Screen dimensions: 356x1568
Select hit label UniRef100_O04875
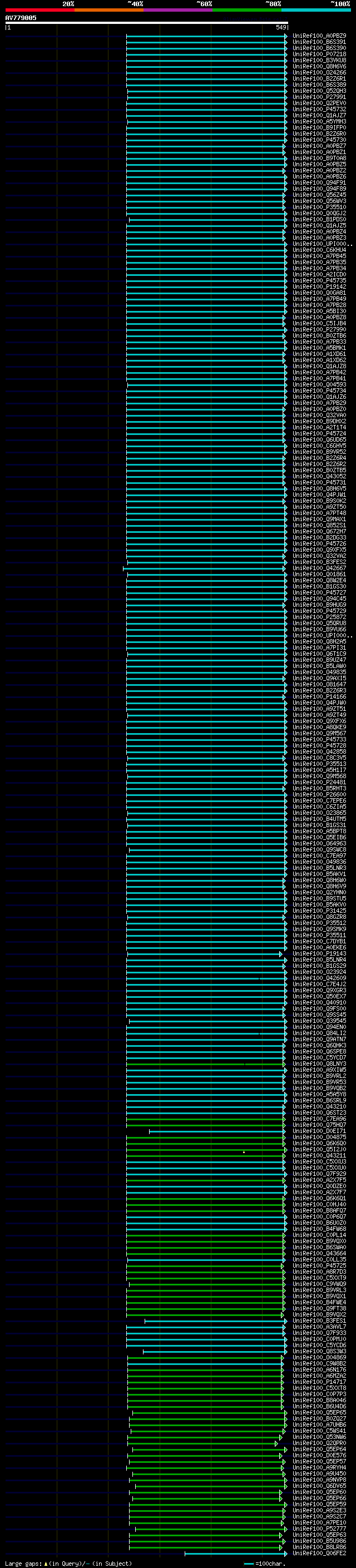(x=319, y=1137)
